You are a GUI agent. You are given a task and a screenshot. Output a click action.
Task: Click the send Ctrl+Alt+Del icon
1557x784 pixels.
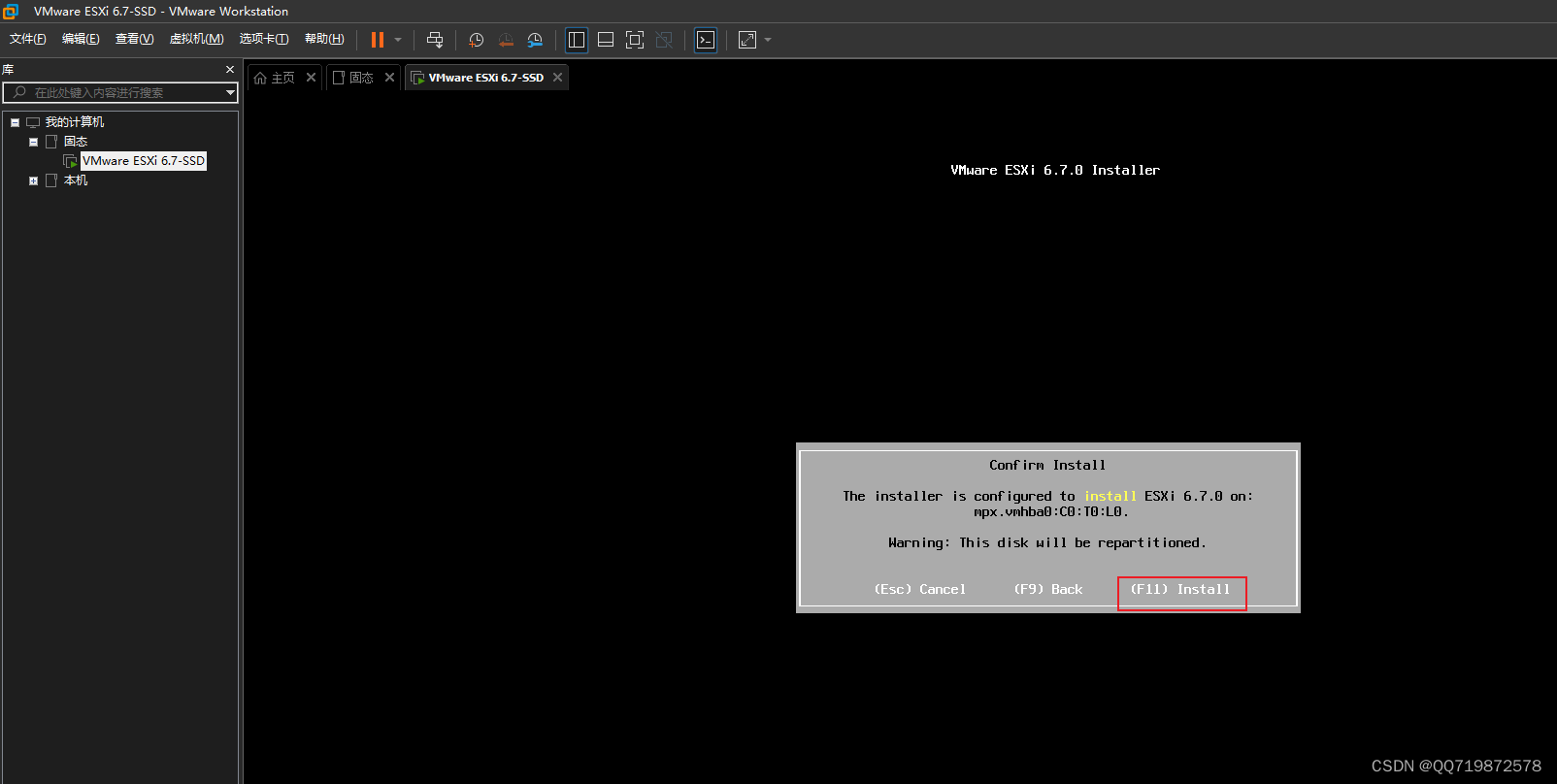tap(435, 40)
